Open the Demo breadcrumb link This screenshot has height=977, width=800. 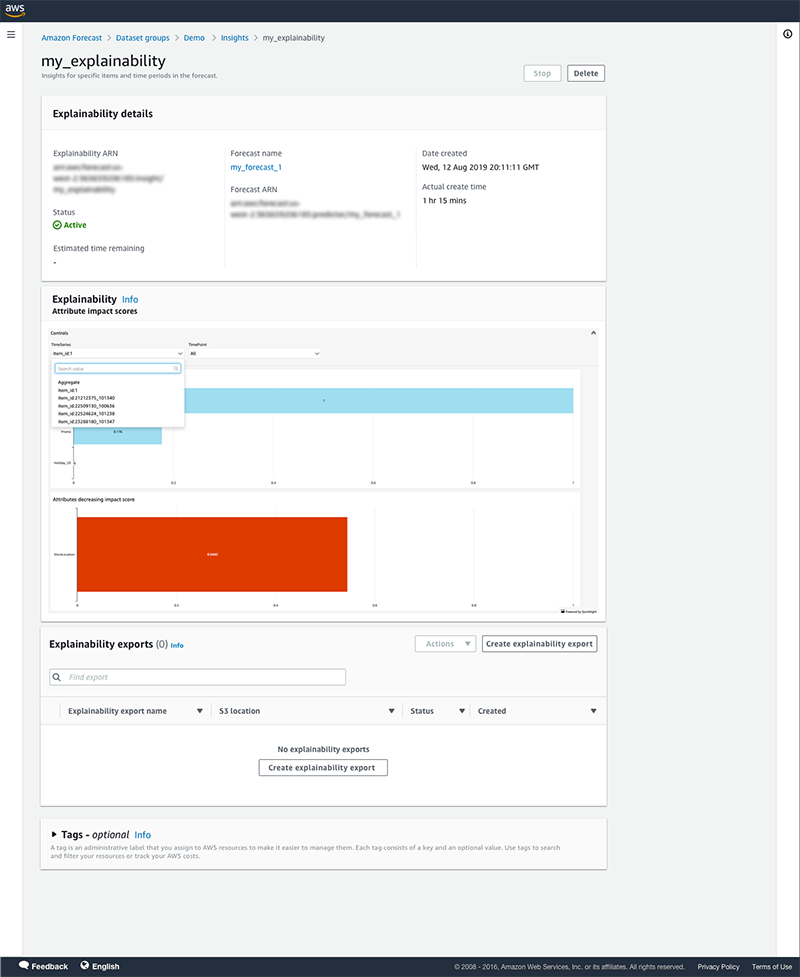(194, 38)
